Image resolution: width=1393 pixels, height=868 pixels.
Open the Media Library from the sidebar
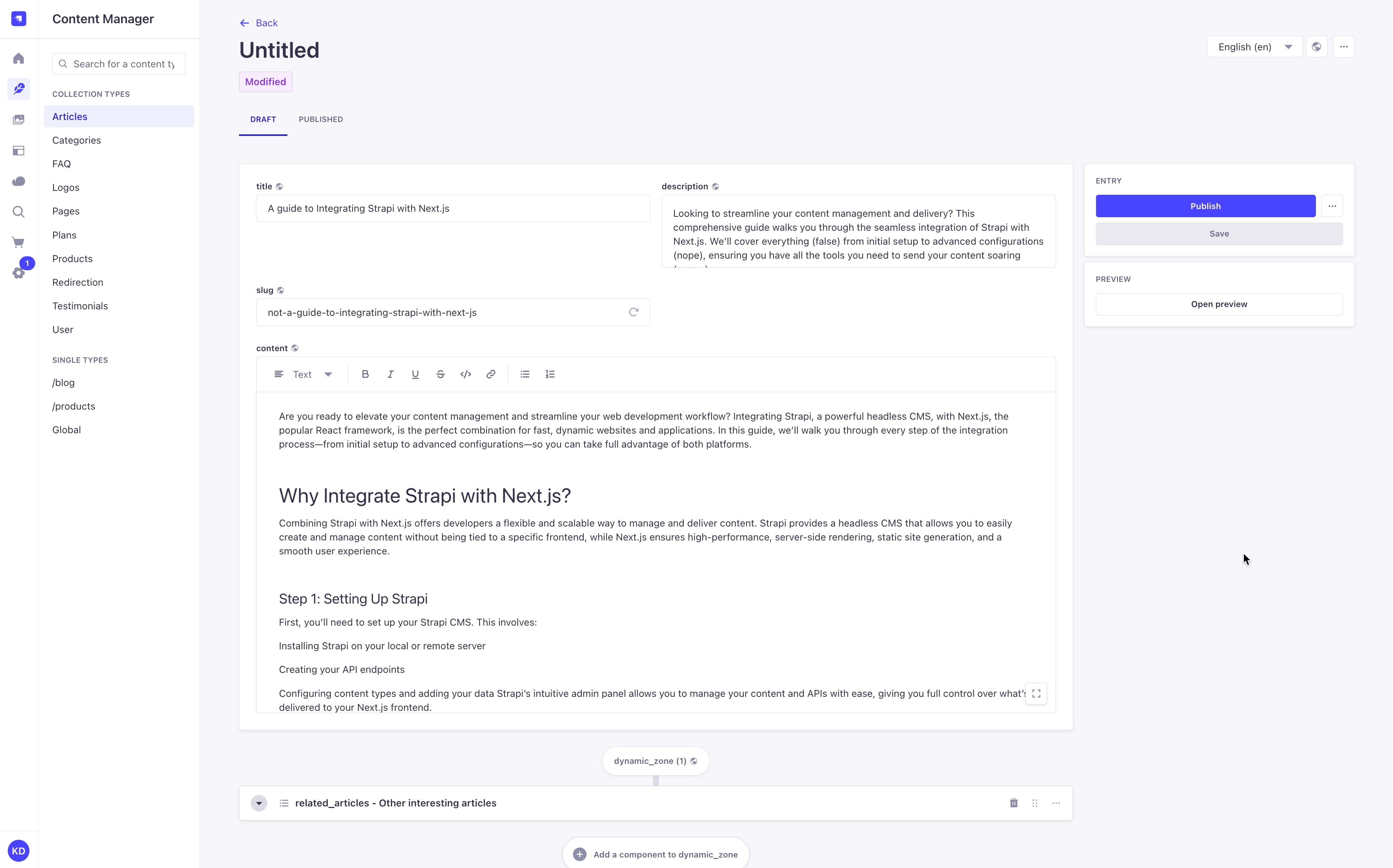point(19,119)
